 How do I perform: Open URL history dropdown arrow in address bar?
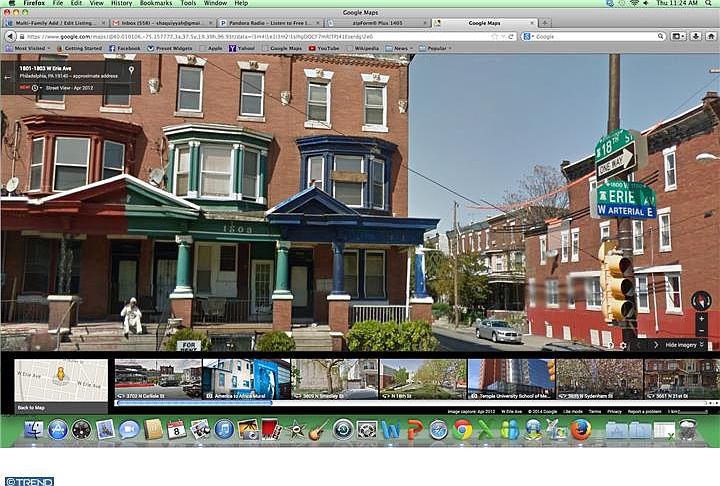pos(504,36)
